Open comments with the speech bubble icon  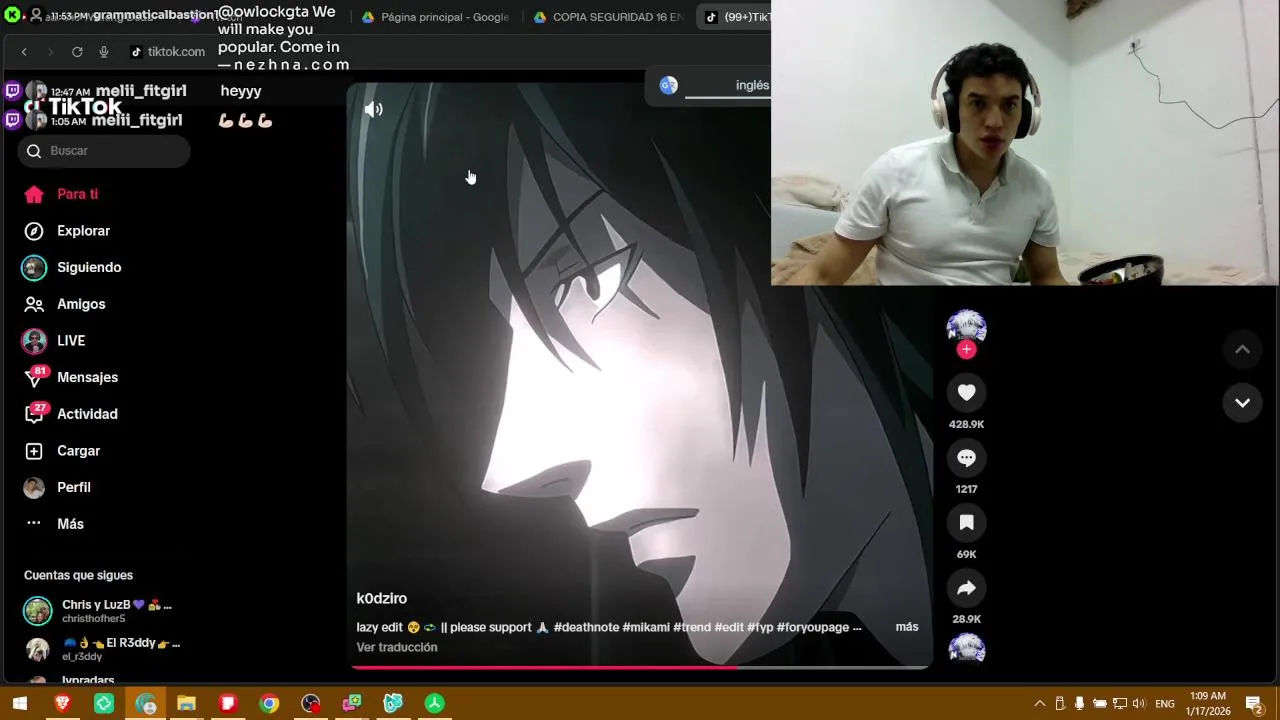966,458
